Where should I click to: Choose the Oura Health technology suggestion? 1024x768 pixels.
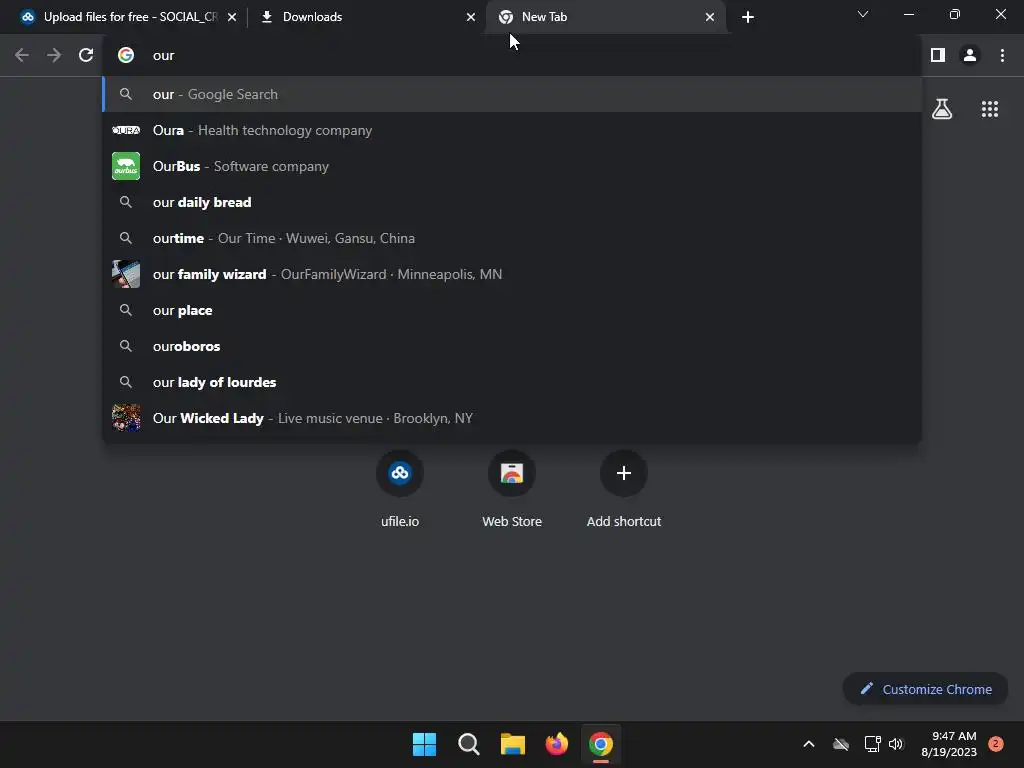tap(512, 130)
